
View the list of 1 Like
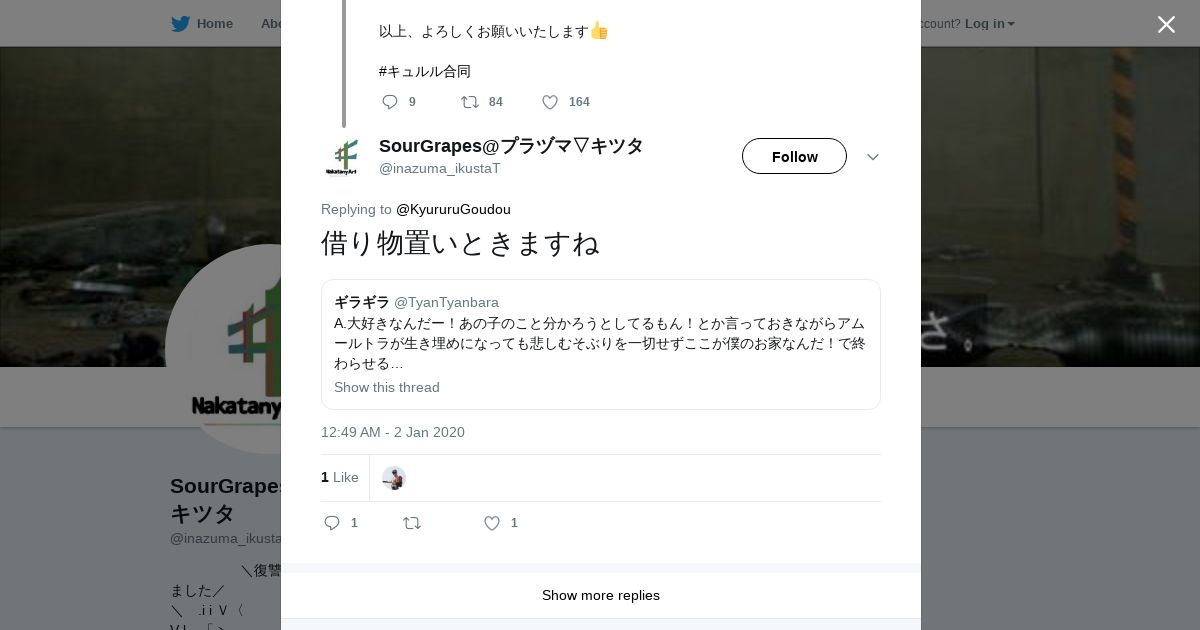(340, 477)
